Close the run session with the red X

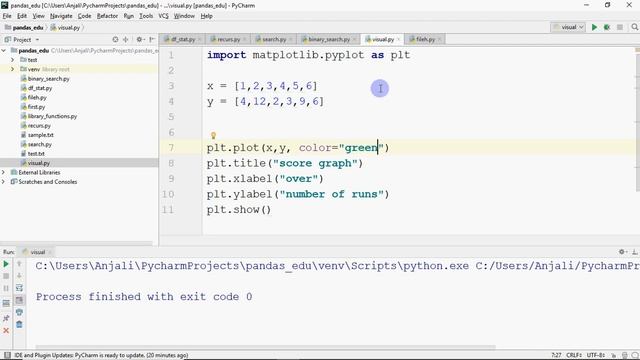[x=6, y=330]
